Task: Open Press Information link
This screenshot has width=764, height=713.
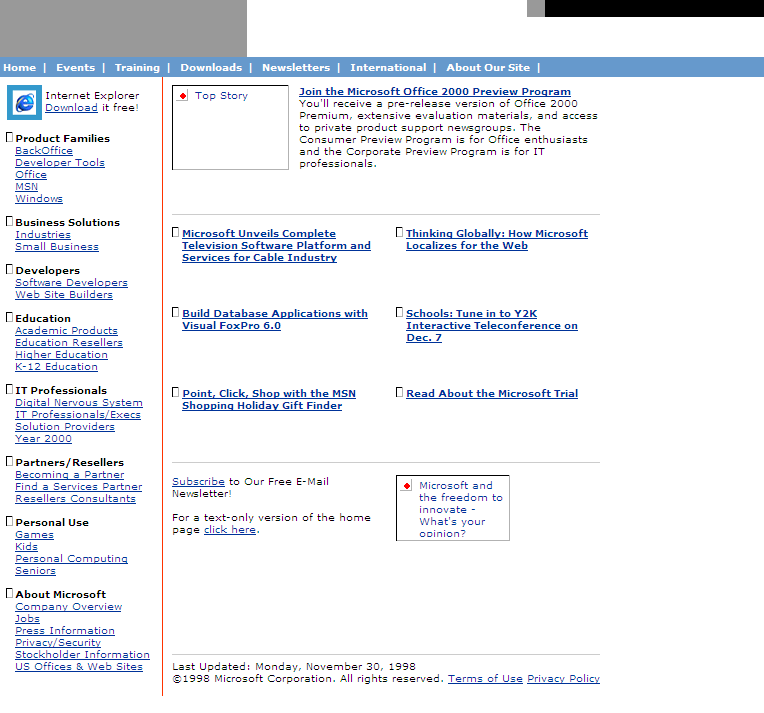Action: [65, 631]
